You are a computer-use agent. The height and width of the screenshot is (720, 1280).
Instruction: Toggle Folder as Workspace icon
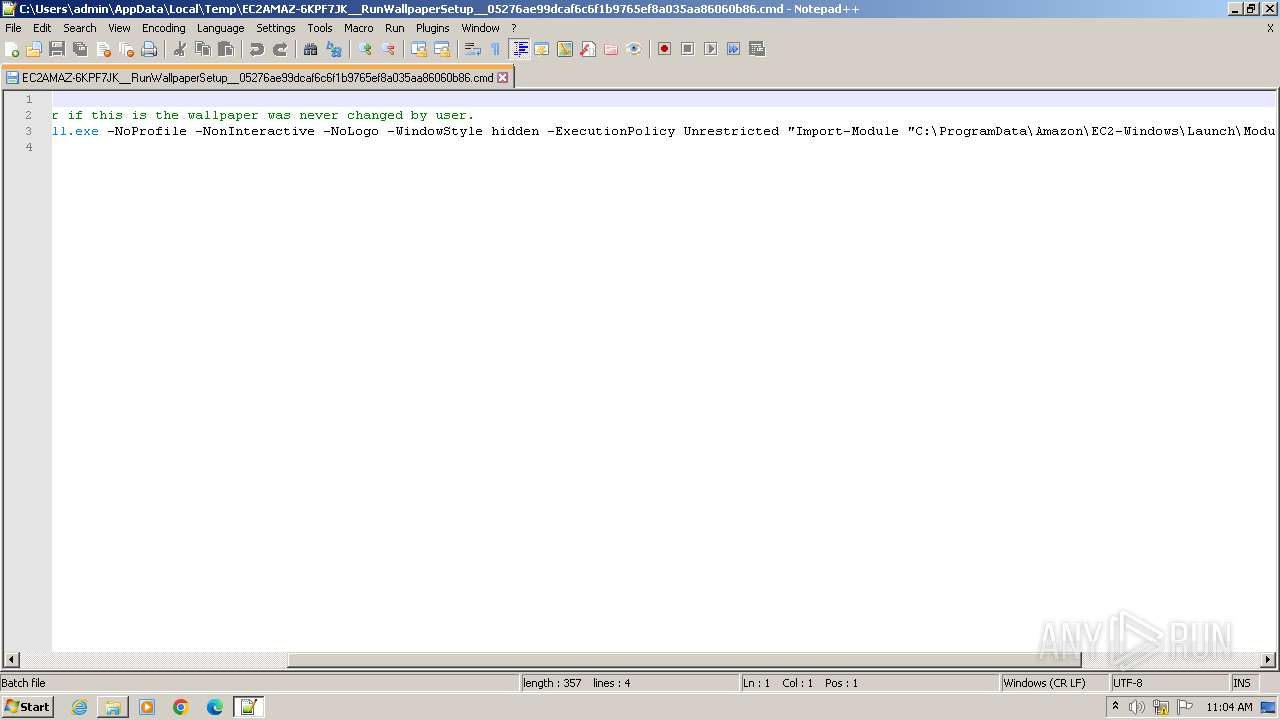tap(611, 49)
